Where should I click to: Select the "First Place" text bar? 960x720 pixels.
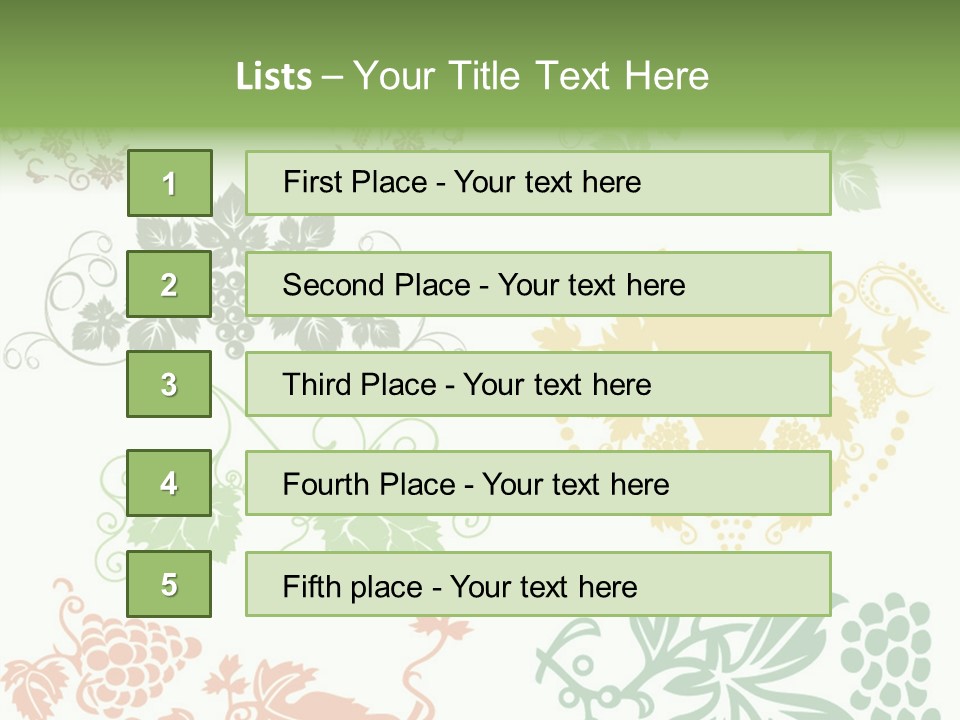pos(538,183)
